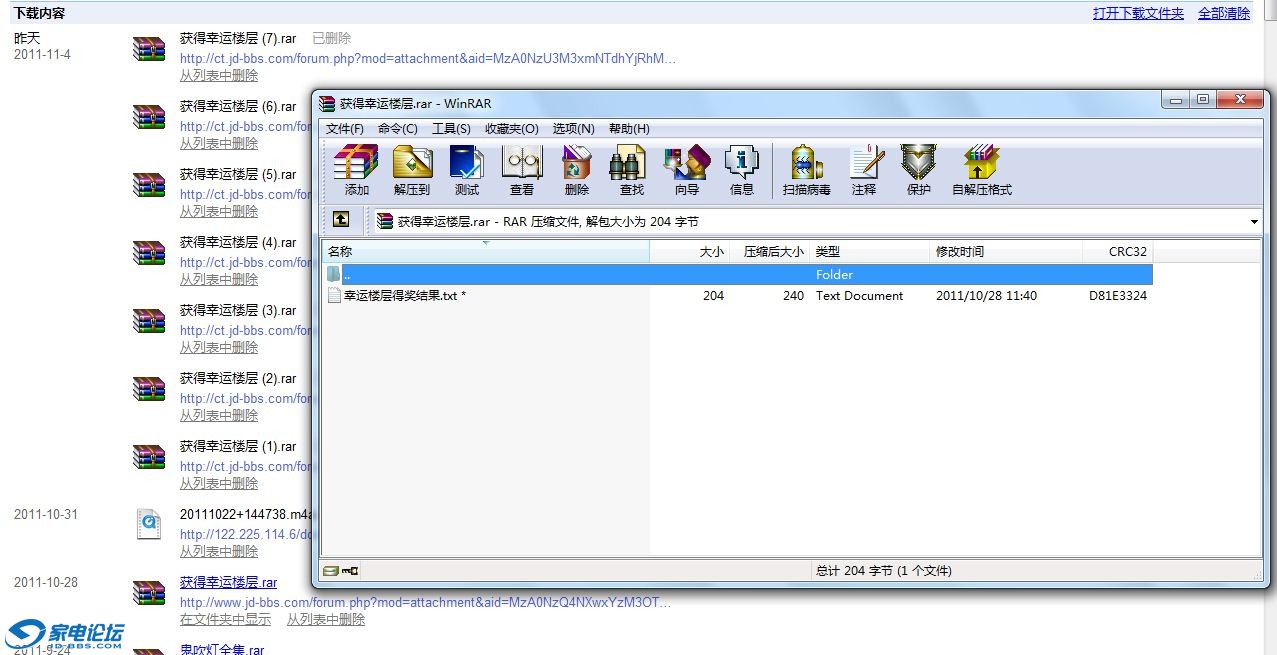Click the 全部清除 link

tap(1224, 14)
